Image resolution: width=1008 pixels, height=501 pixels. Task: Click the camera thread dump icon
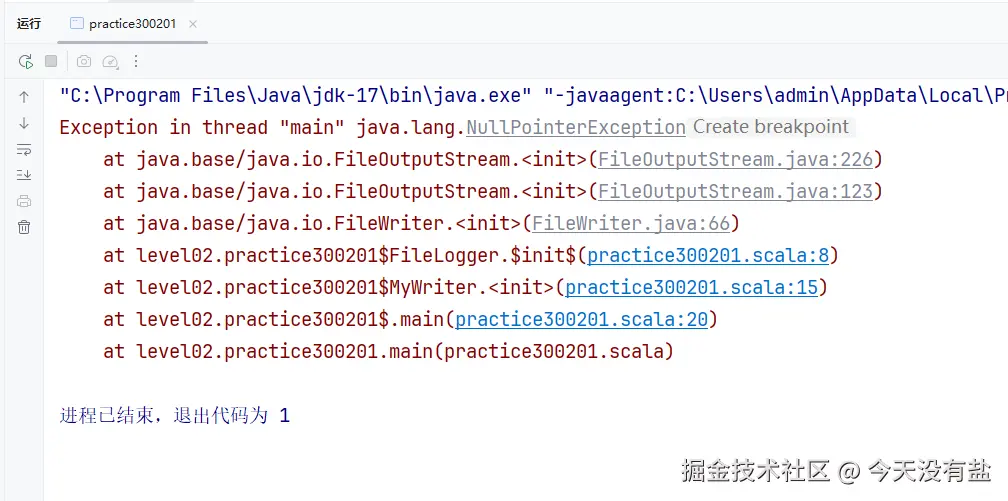pyautogui.click(x=84, y=61)
